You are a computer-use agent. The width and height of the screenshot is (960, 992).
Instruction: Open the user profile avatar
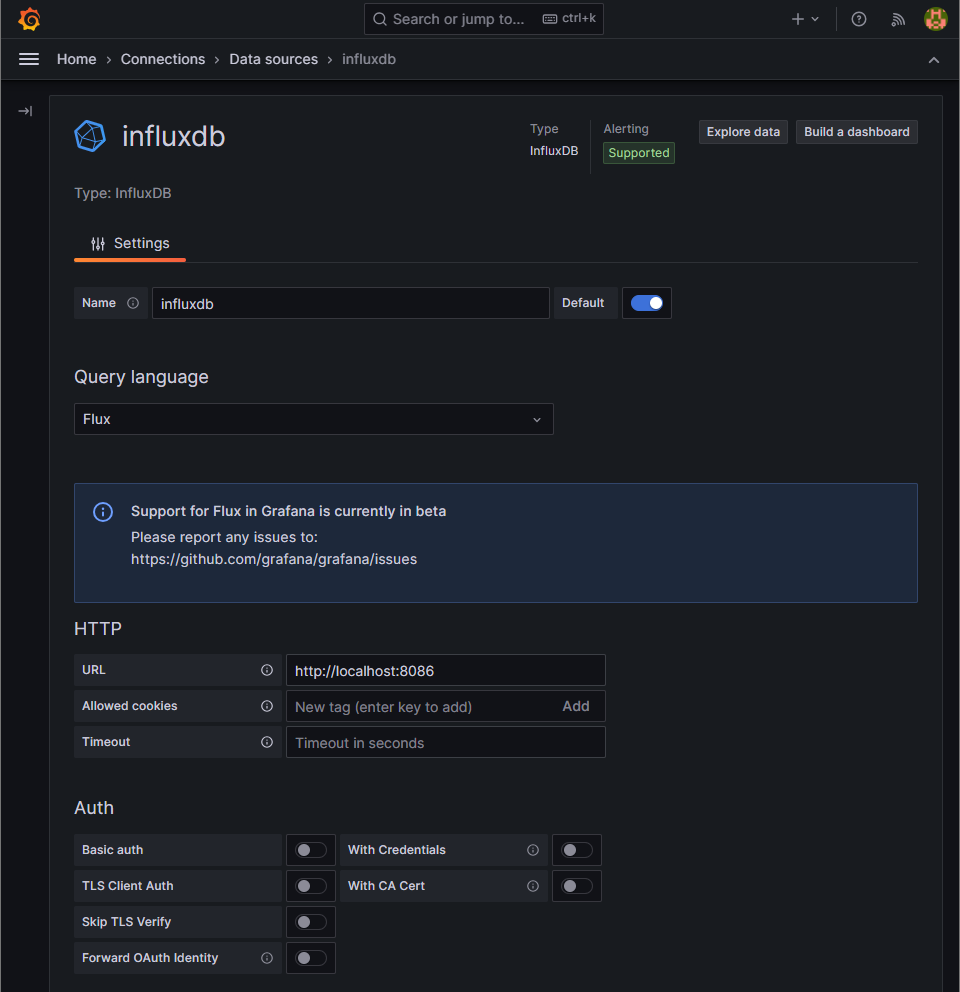coord(935,19)
